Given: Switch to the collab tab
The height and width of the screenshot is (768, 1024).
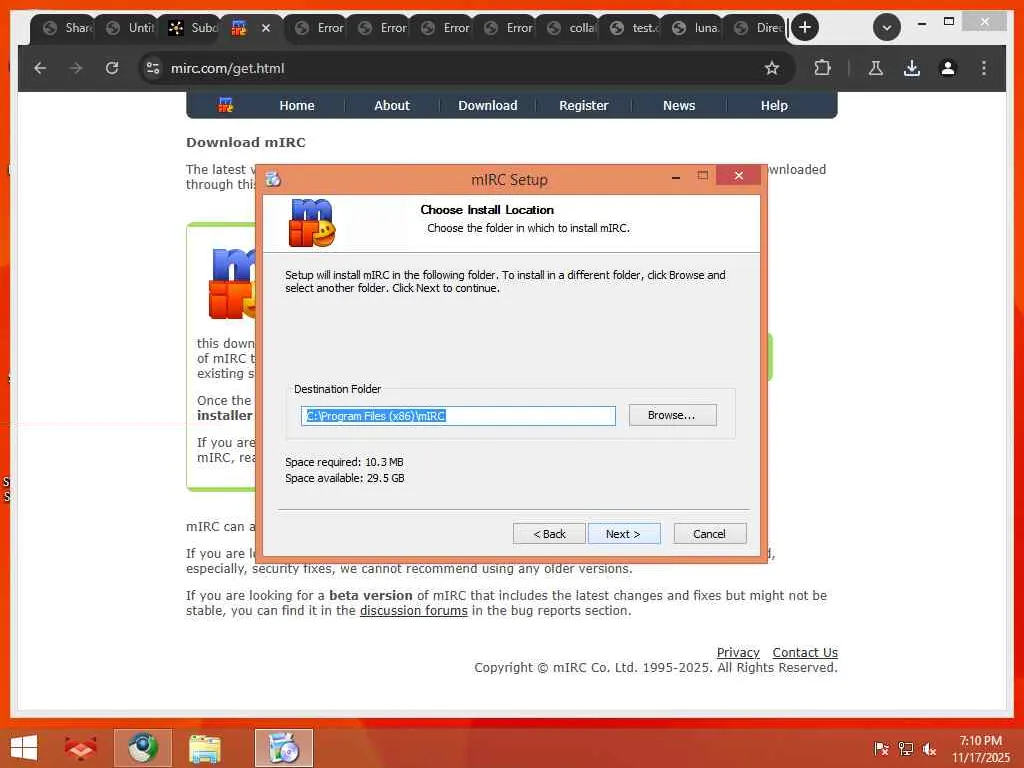Looking at the screenshot, I should coord(570,27).
